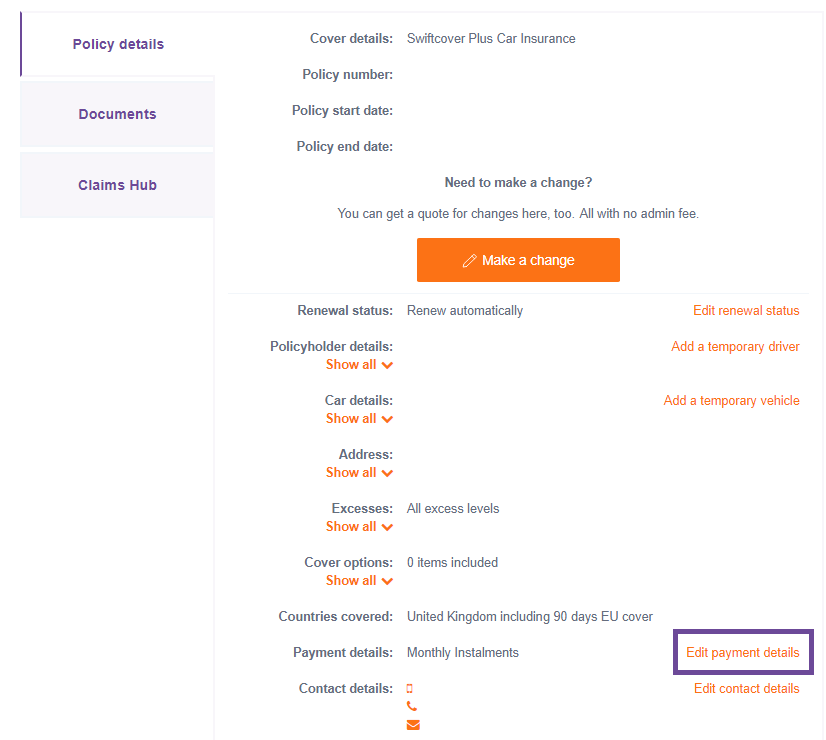The height and width of the screenshot is (740, 826).
Task: Click Edit renewal status link
Action: (x=746, y=311)
